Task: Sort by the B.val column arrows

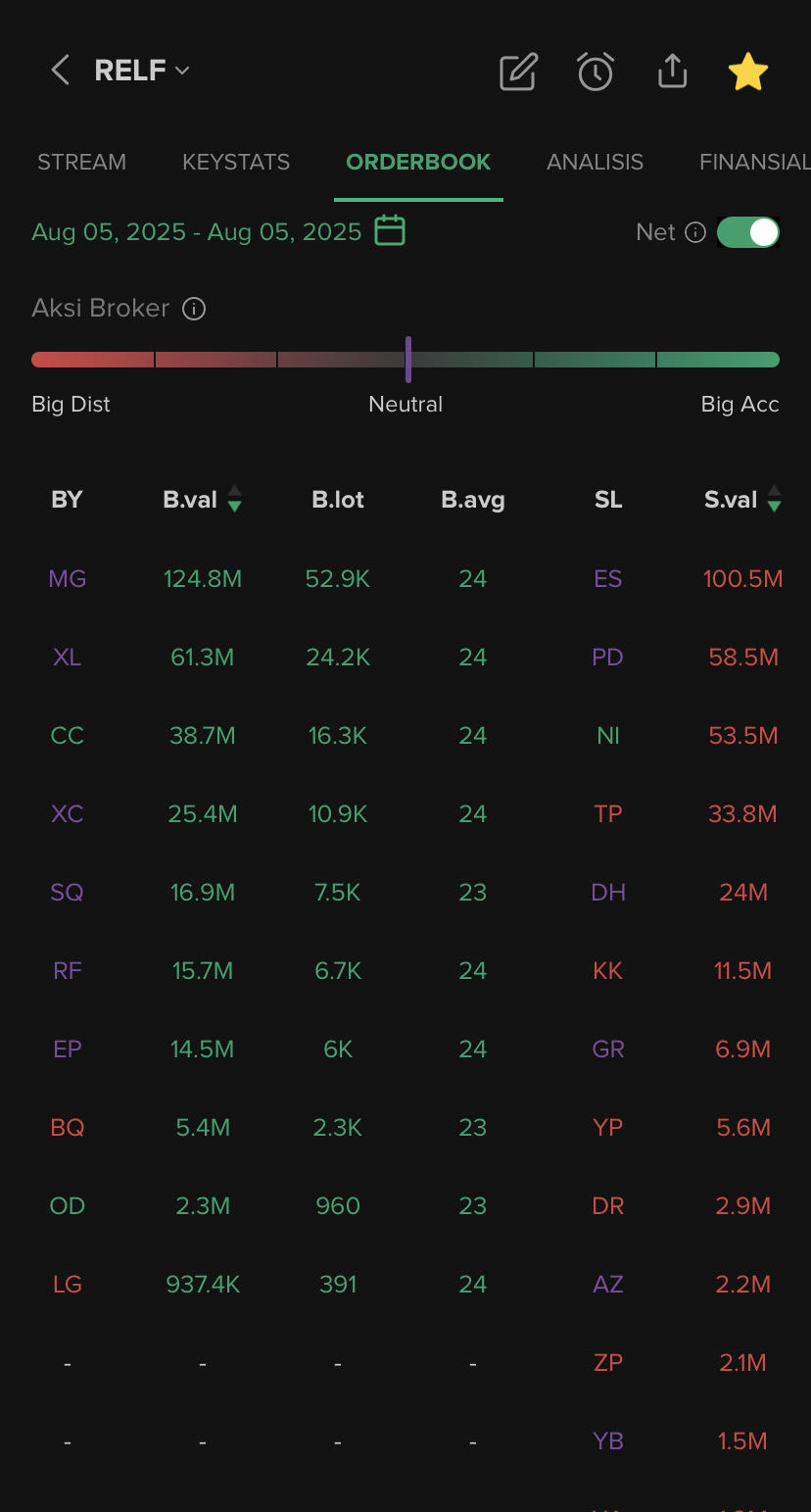Action: pyautogui.click(x=234, y=499)
